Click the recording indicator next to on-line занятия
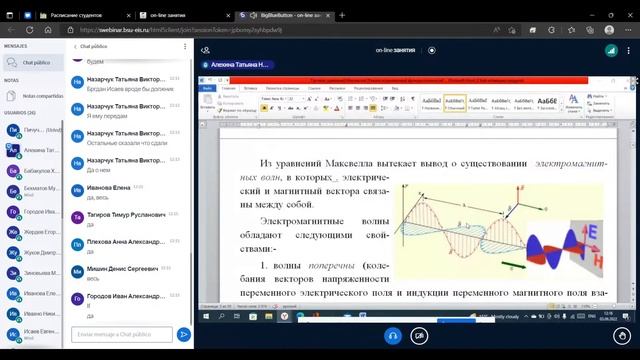The height and width of the screenshot is (360, 640). point(432,50)
